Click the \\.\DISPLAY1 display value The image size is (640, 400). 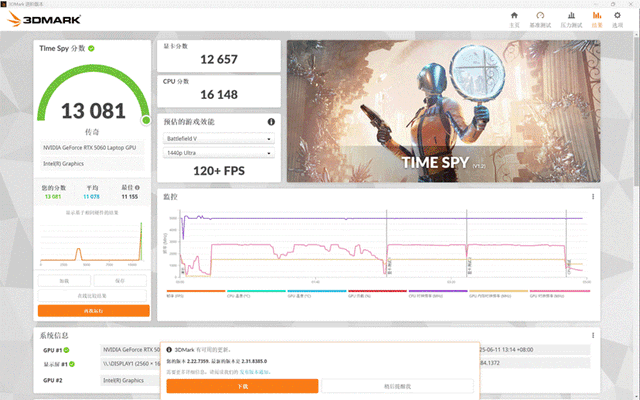pyautogui.click(x=131, y=363)
